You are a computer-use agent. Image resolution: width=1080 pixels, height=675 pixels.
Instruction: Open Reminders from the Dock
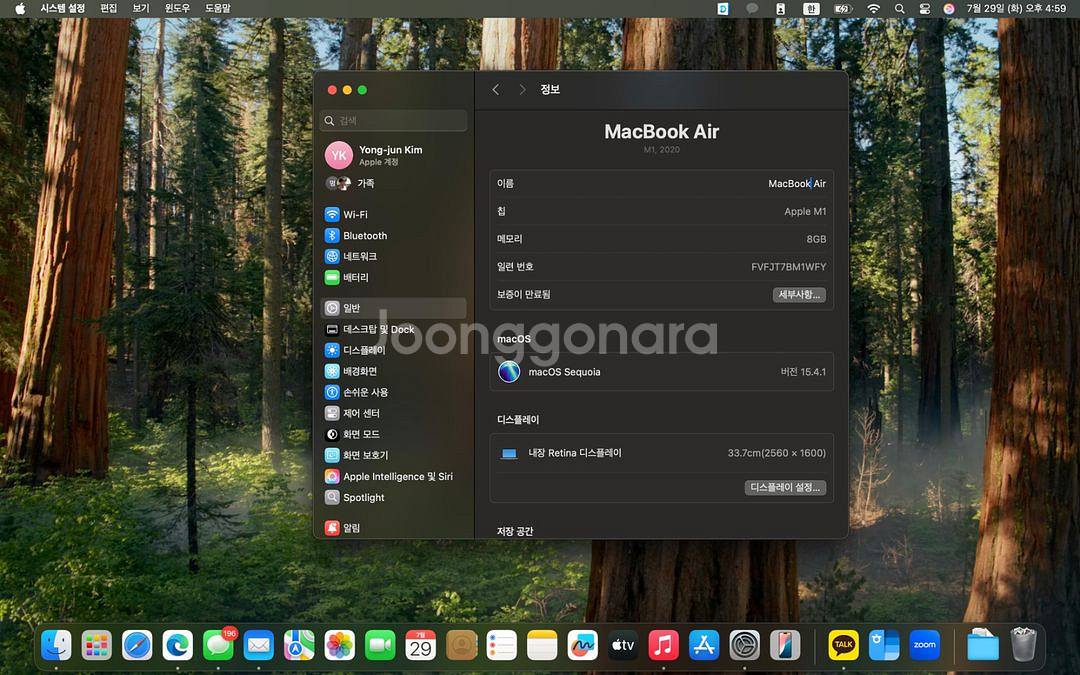[501, 645]
